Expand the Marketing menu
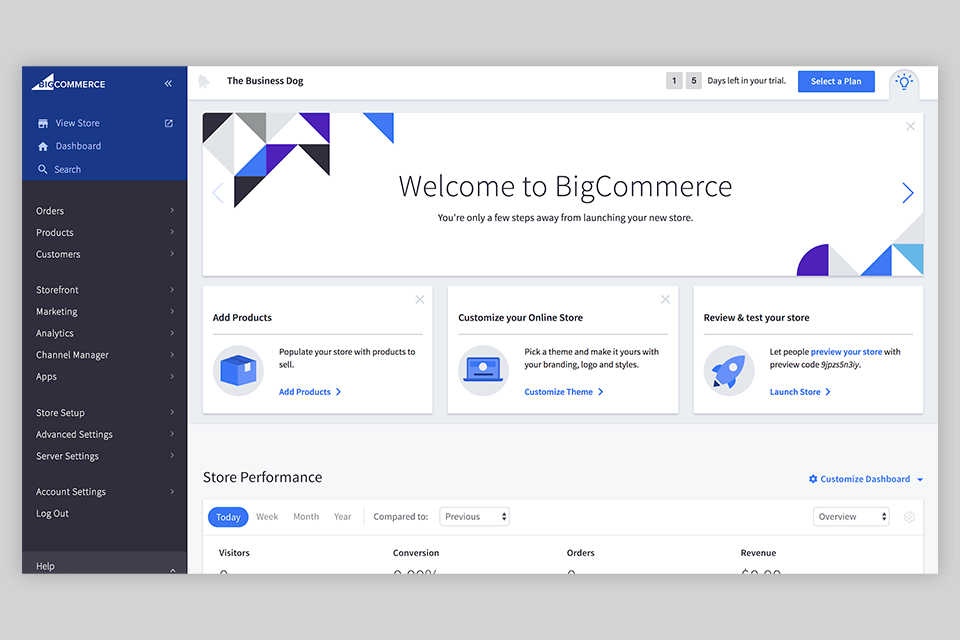 105,312
